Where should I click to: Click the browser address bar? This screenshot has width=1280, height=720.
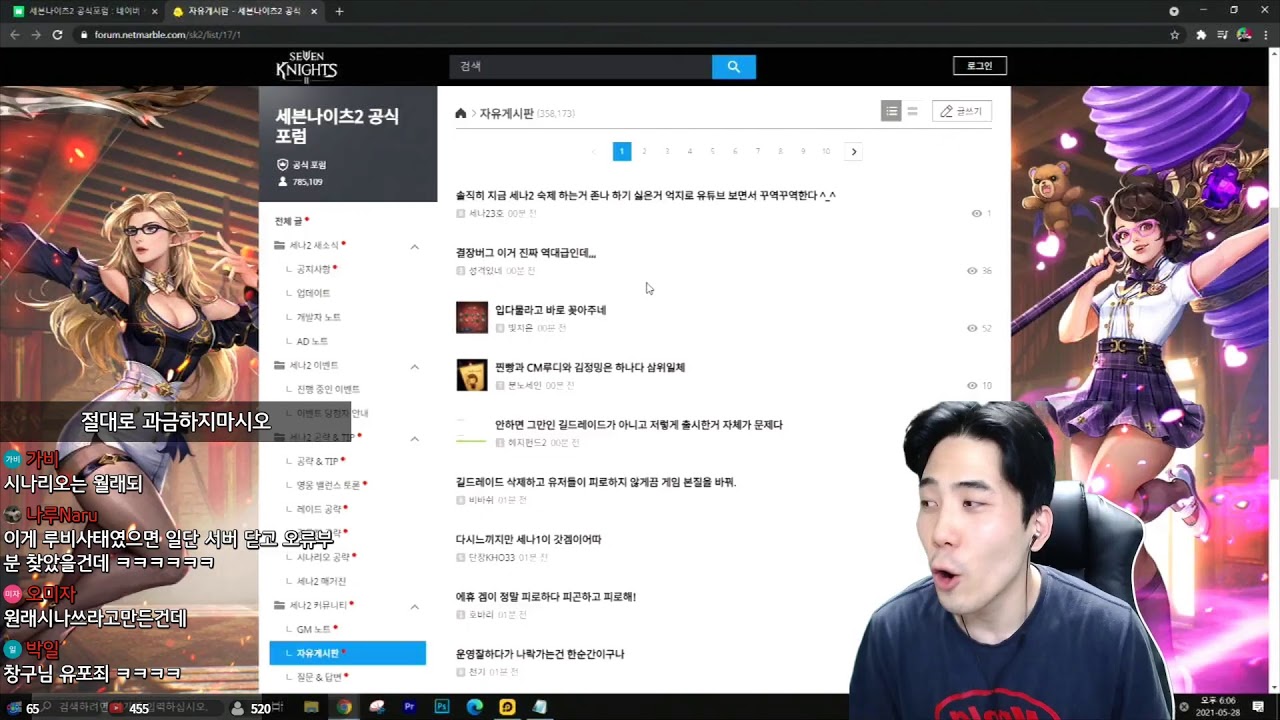(x=620, y=34)
